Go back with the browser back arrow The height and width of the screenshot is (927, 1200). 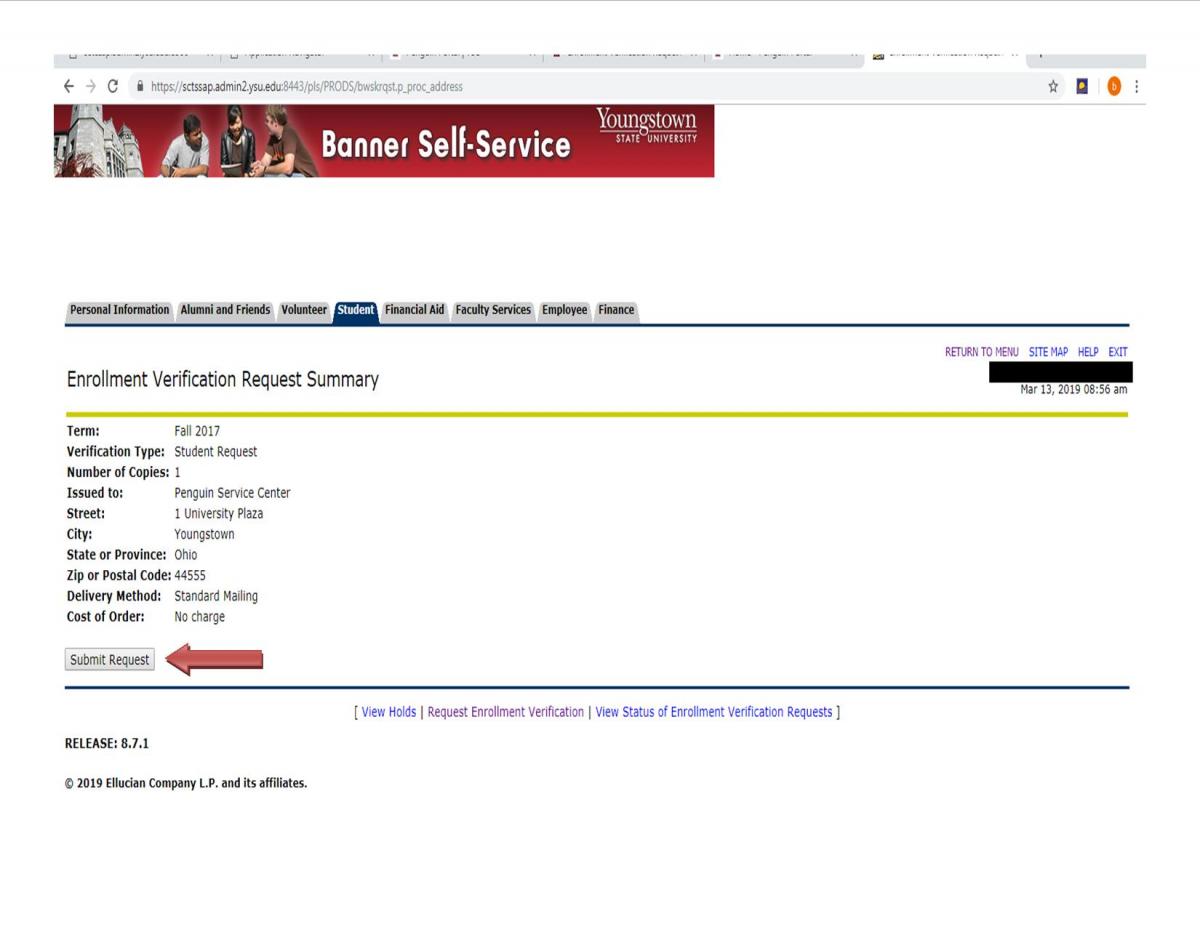click(68, 87)
